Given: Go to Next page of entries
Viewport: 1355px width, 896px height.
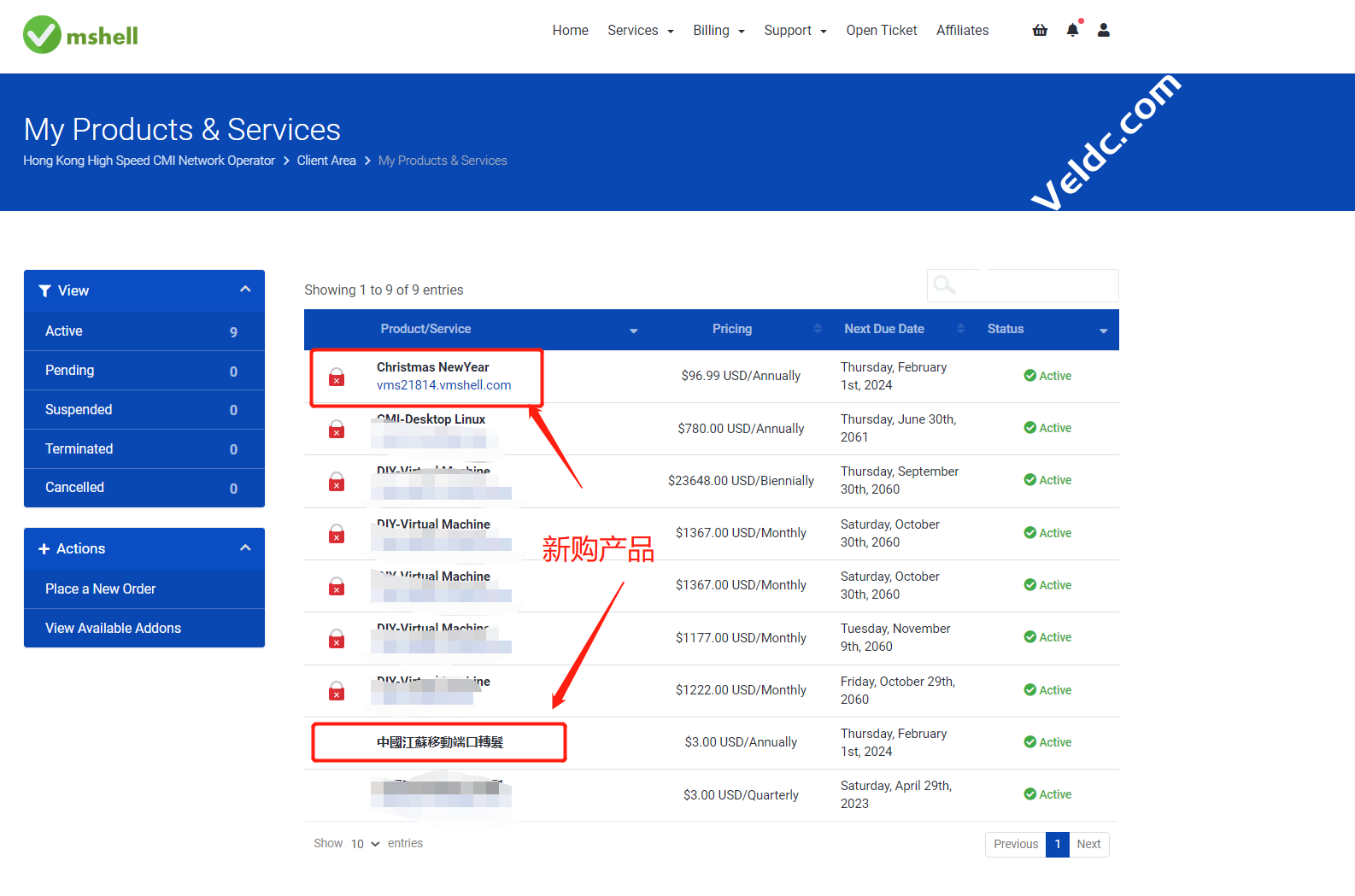Looking at the screenshot, I should pos(1088,845).
